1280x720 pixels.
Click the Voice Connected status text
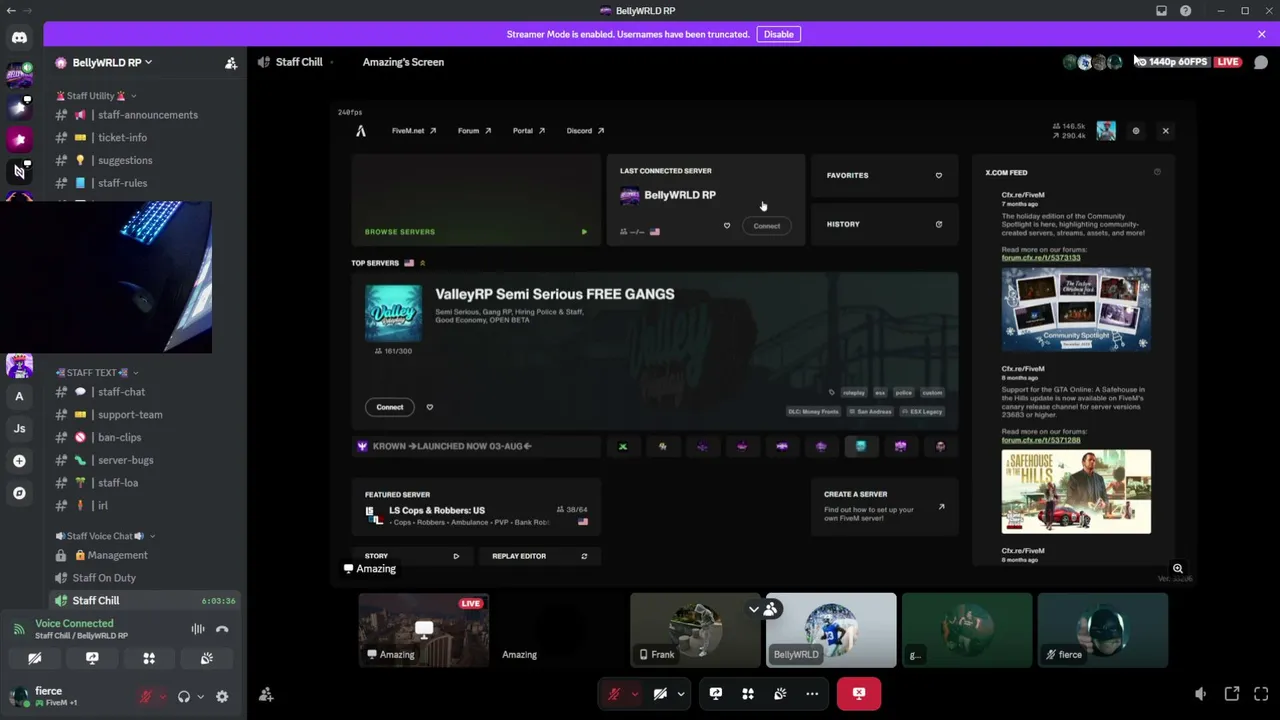pos(74,624)
